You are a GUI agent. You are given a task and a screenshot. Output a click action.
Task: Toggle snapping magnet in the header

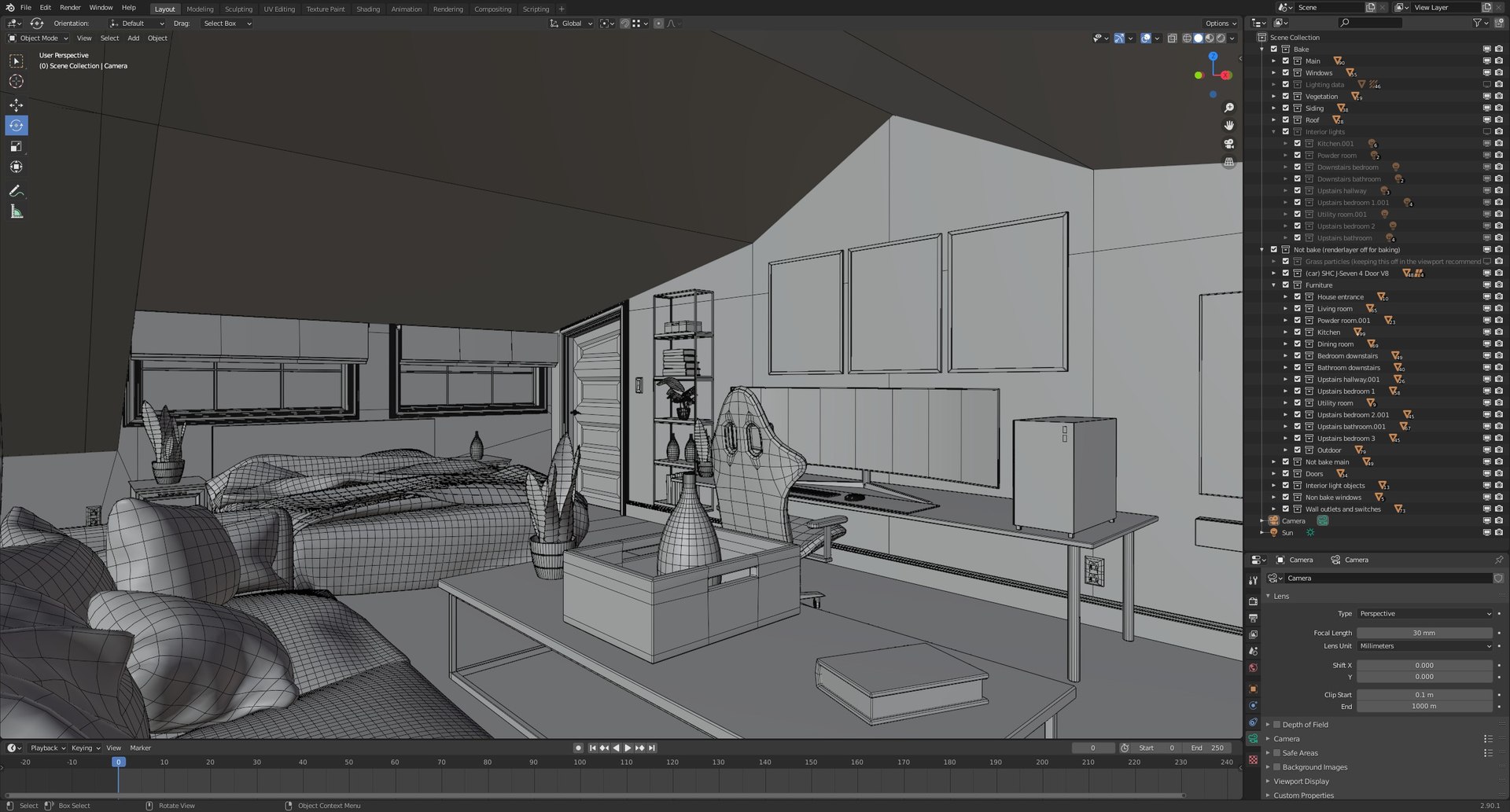(x=625, y=24)
